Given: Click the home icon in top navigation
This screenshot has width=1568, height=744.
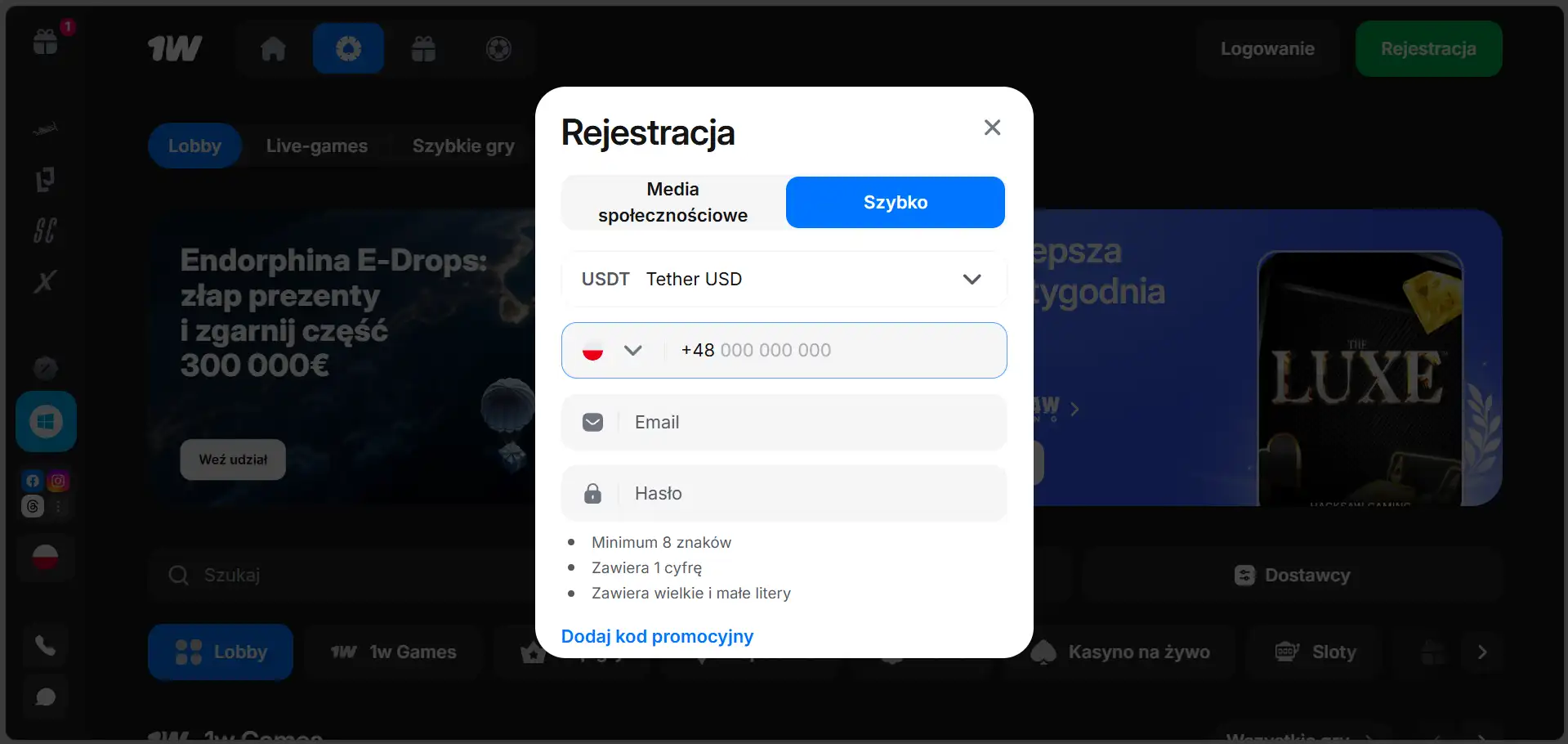Looking at the screenshot, I should click(274, 49).
